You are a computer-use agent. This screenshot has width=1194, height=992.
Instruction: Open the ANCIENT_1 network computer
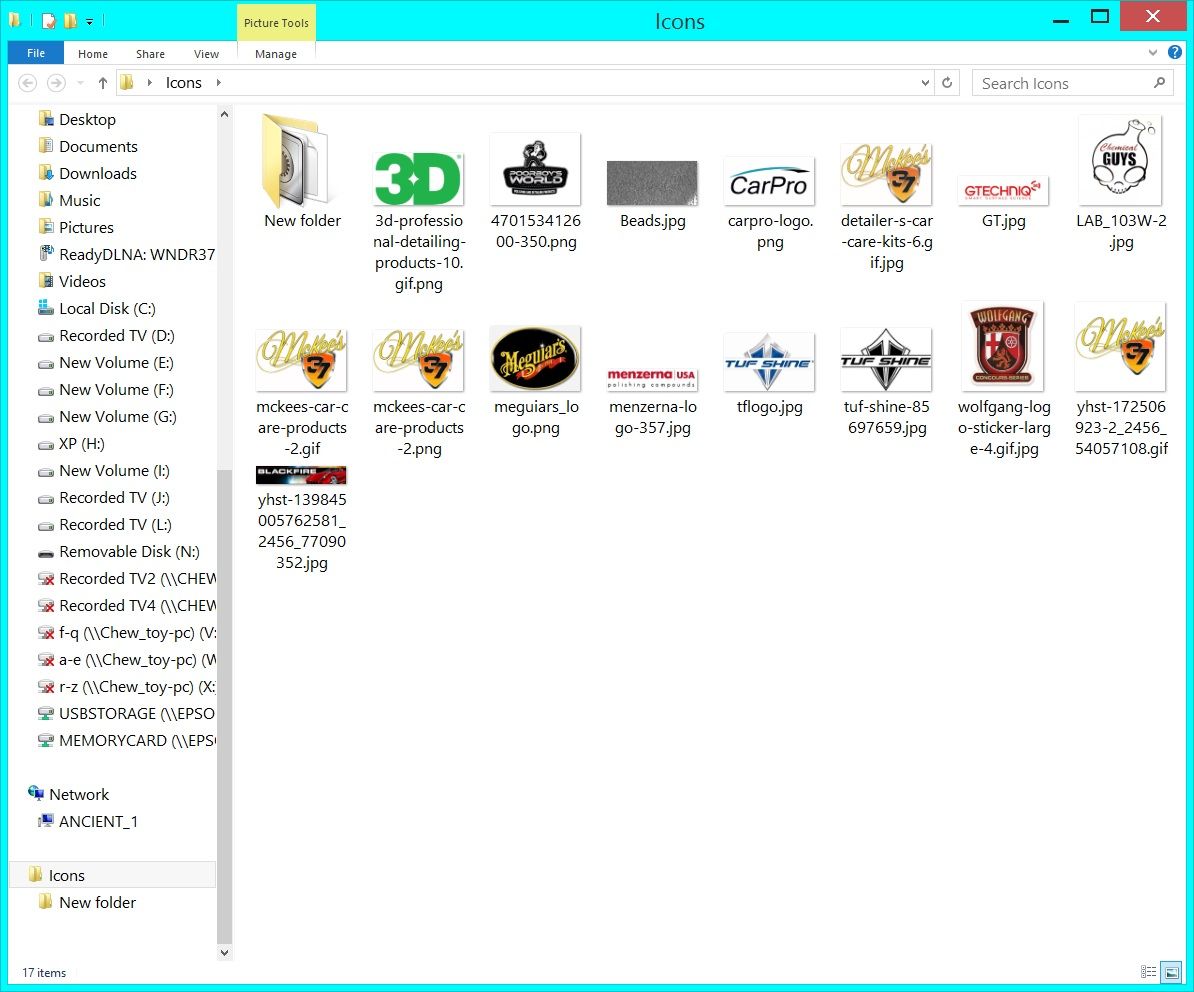98,821
